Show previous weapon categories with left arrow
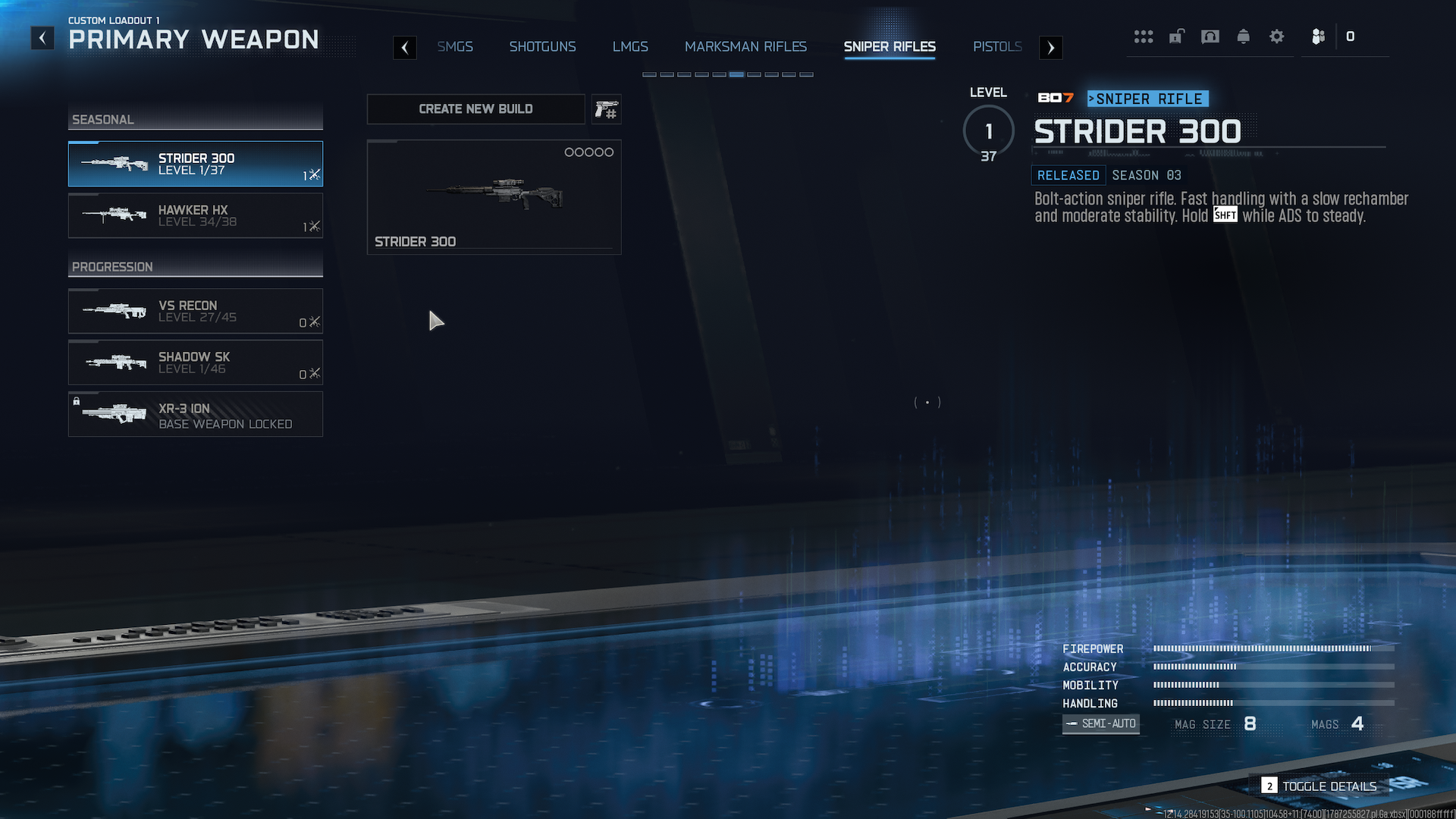The image size is (1456, 819). (405, 48)
